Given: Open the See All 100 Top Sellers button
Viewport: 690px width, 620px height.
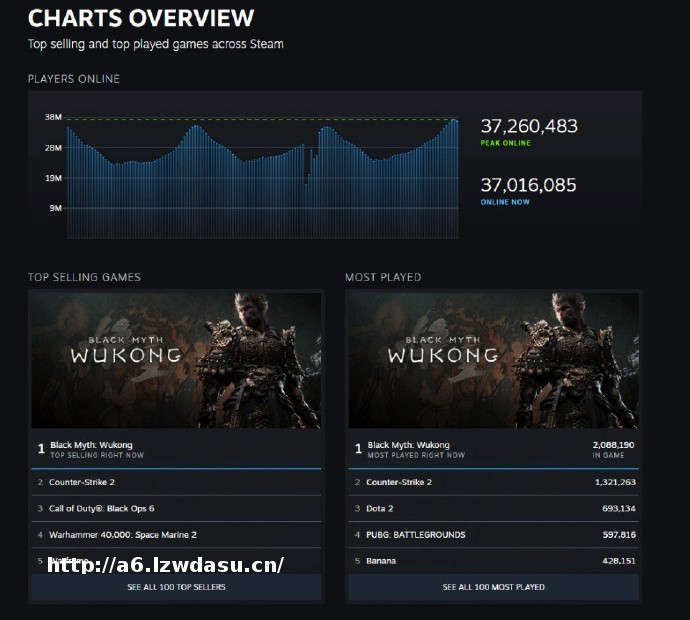Looking at the screenshot, I should point(176,587).
